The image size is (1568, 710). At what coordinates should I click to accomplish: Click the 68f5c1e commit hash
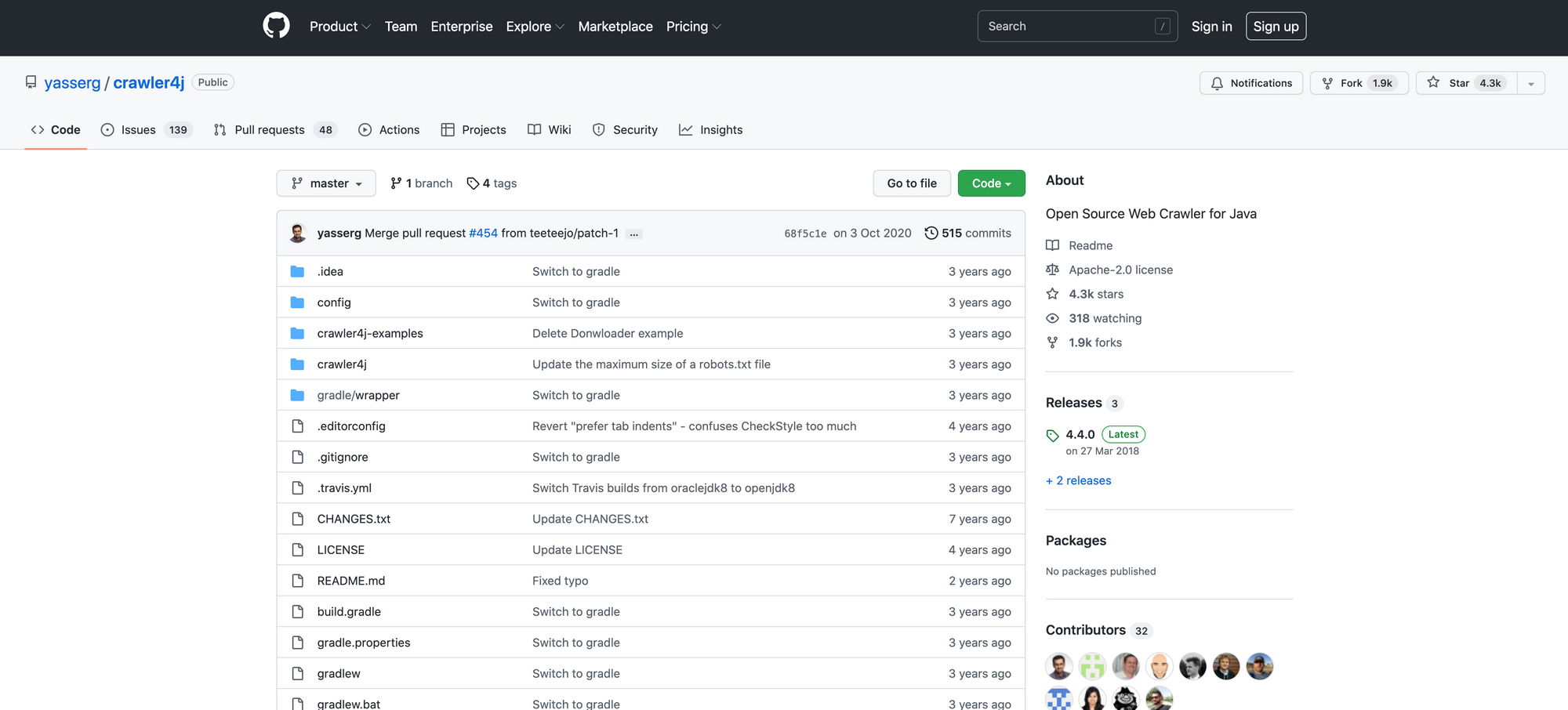805,234
